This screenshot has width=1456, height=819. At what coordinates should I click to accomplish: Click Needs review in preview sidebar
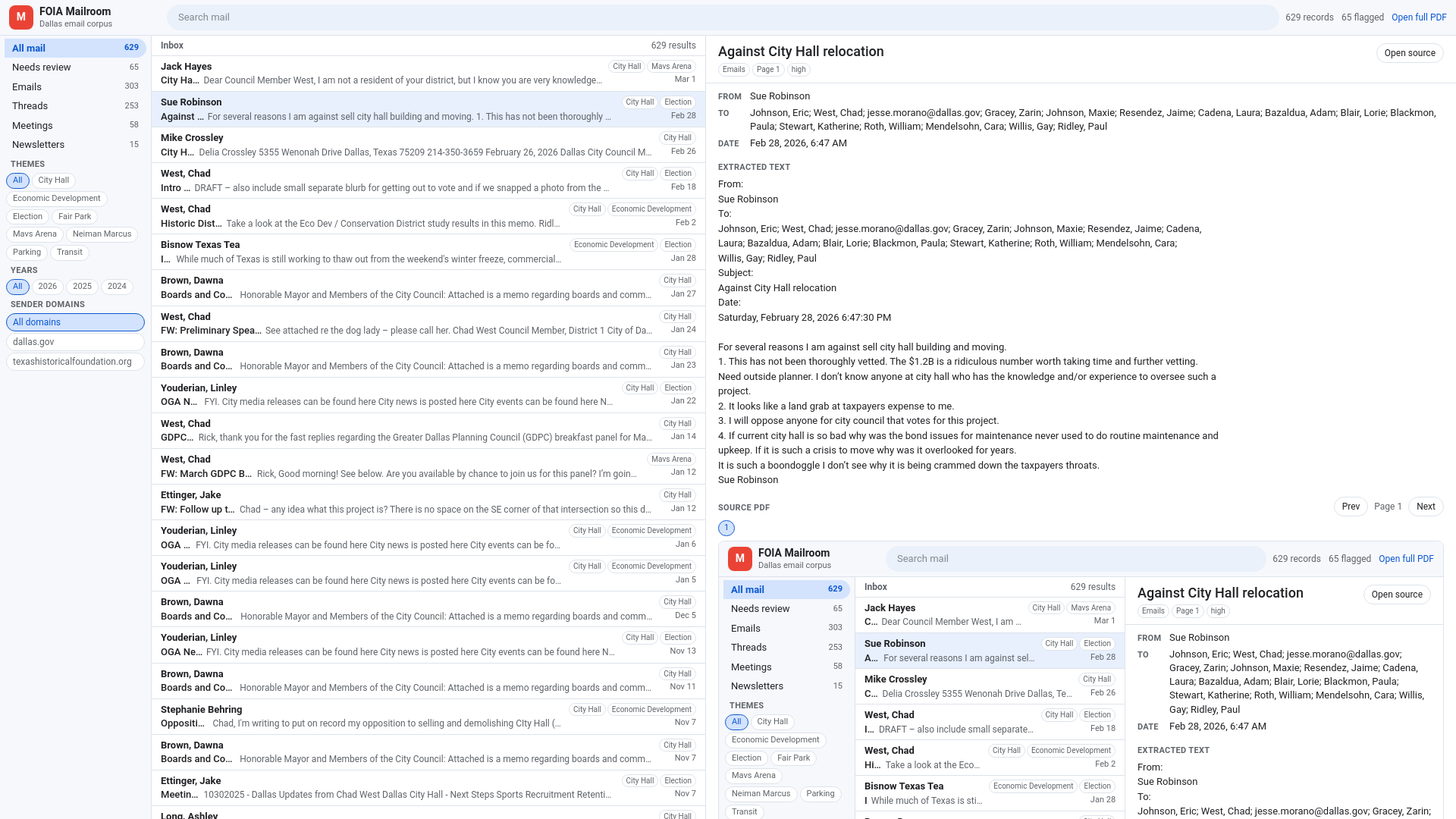(786, 609)
